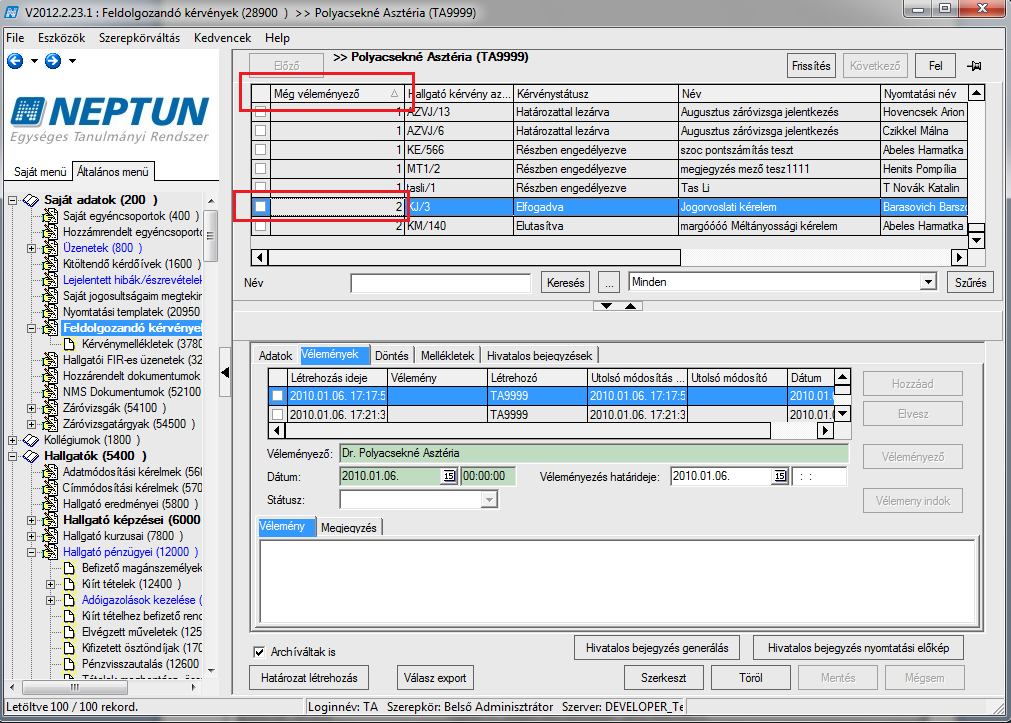Toggle the Archiváltak is checkbox
This screenshot has height=723, width=1011.
pyautogui.click(x=259, y=652)
